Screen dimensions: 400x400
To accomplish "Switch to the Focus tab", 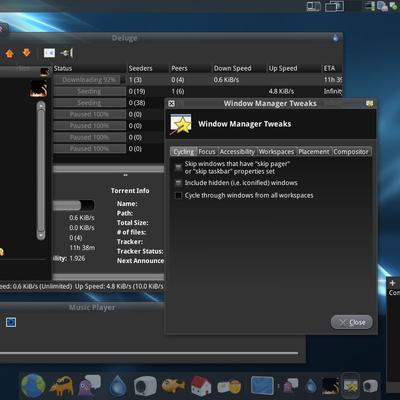I will tap(207, 152).
